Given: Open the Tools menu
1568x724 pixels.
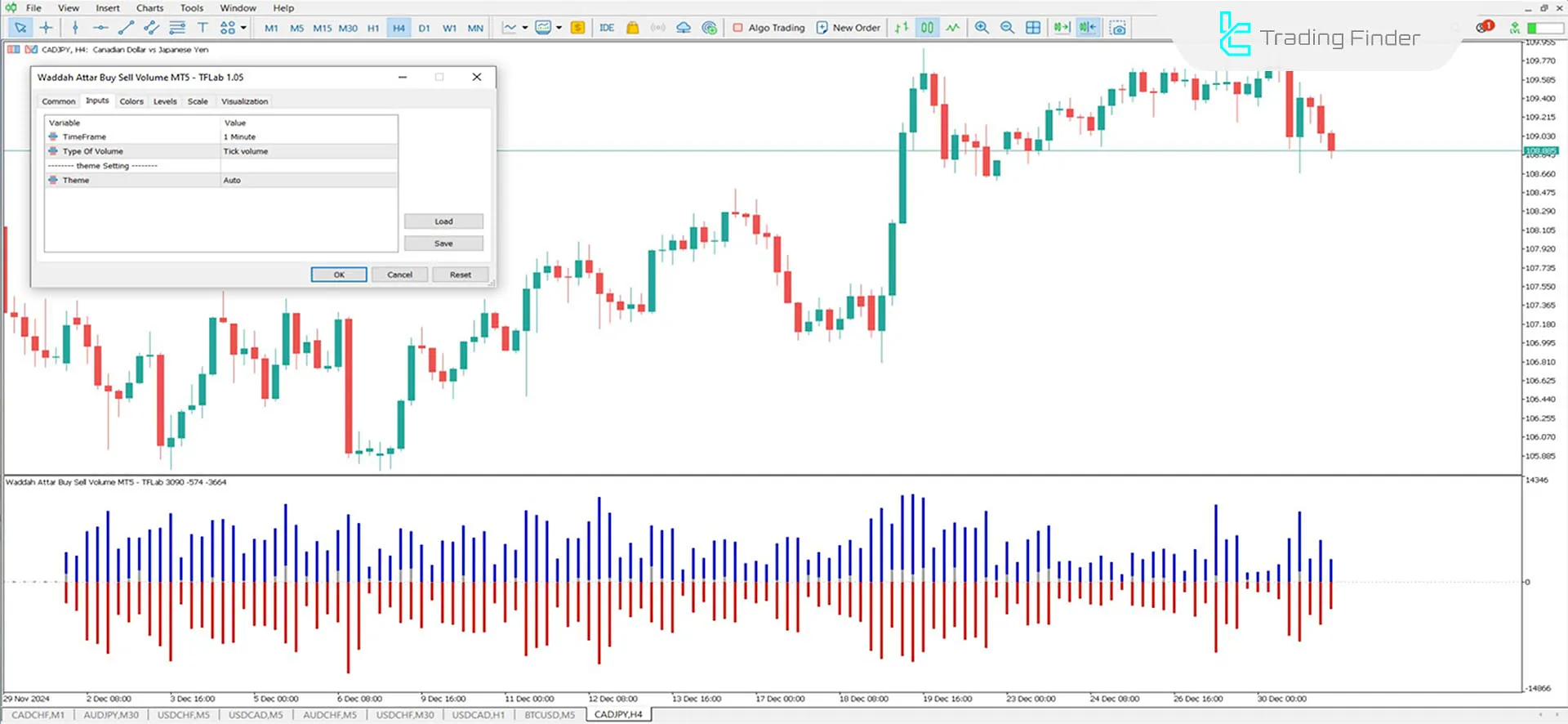Looking at the screenshot, I should 192,8.
